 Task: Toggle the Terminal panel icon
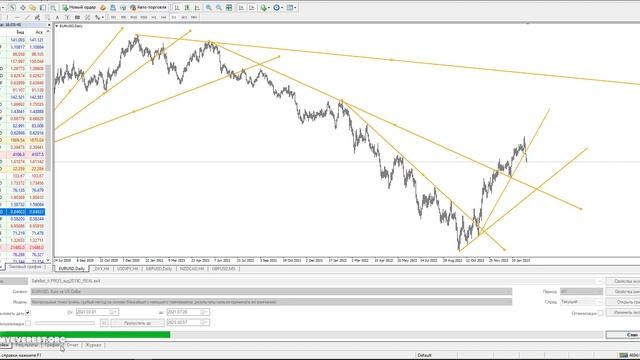point(42,7)
